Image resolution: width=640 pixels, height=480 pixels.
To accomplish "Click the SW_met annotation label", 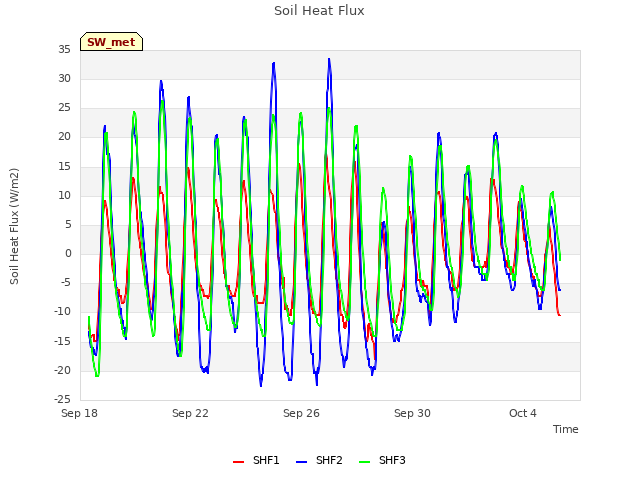I will pos(111,42).
